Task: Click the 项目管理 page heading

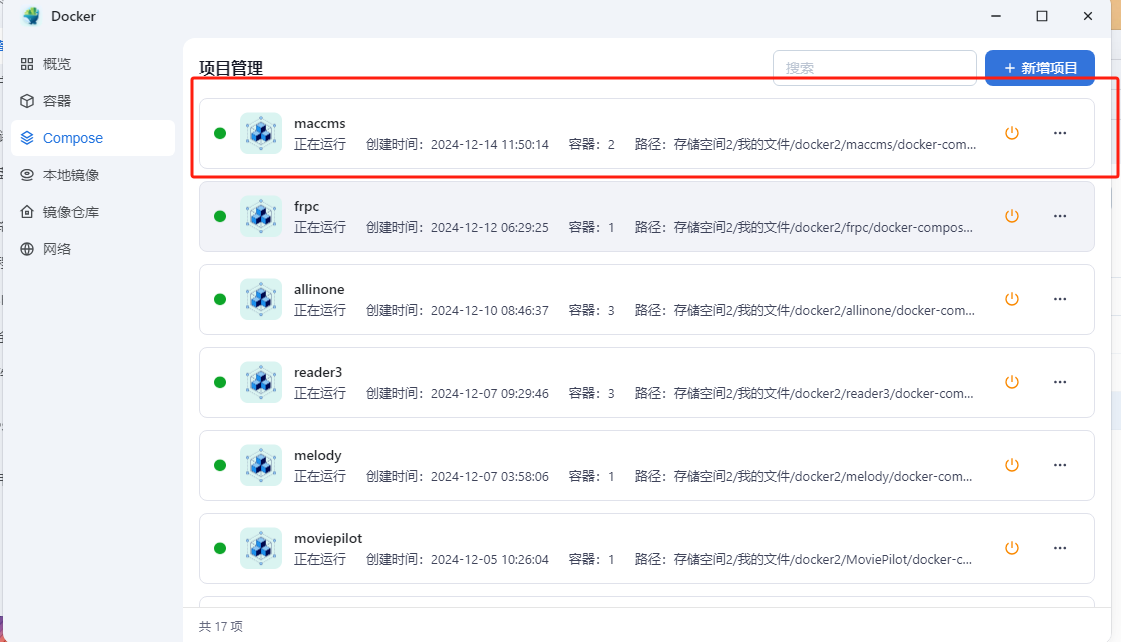Action: click(x=231, y=68)
